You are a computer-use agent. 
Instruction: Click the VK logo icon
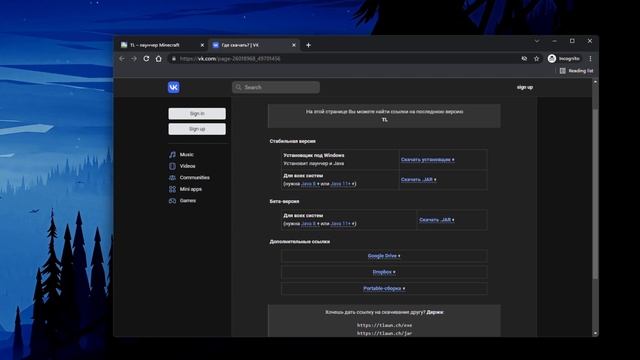pos(173,87)
